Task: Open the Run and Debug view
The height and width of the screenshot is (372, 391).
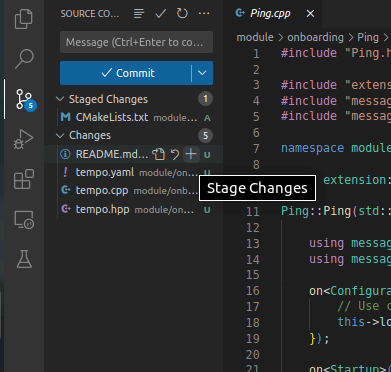Action: (24, 139)
